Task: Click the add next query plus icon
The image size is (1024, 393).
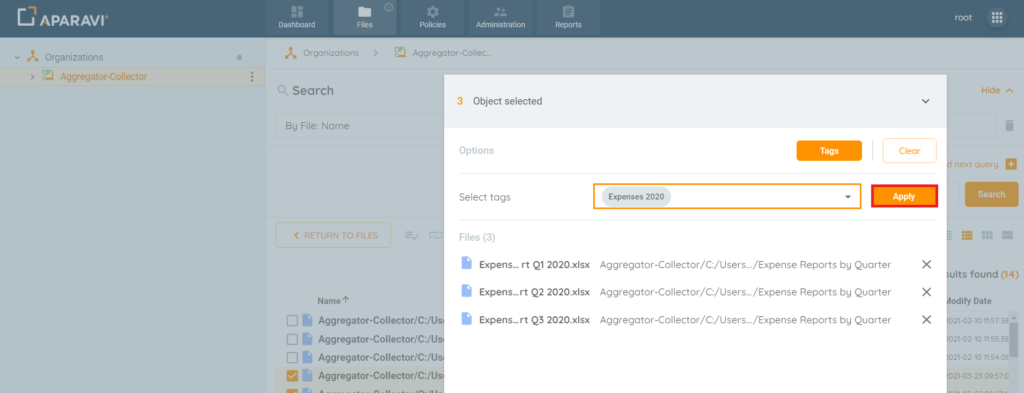Action: (1011, 165)
